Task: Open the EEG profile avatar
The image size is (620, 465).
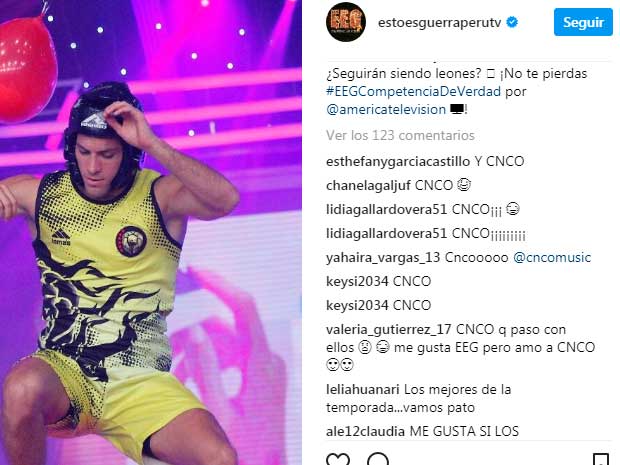Action: [x=346, y=22]
